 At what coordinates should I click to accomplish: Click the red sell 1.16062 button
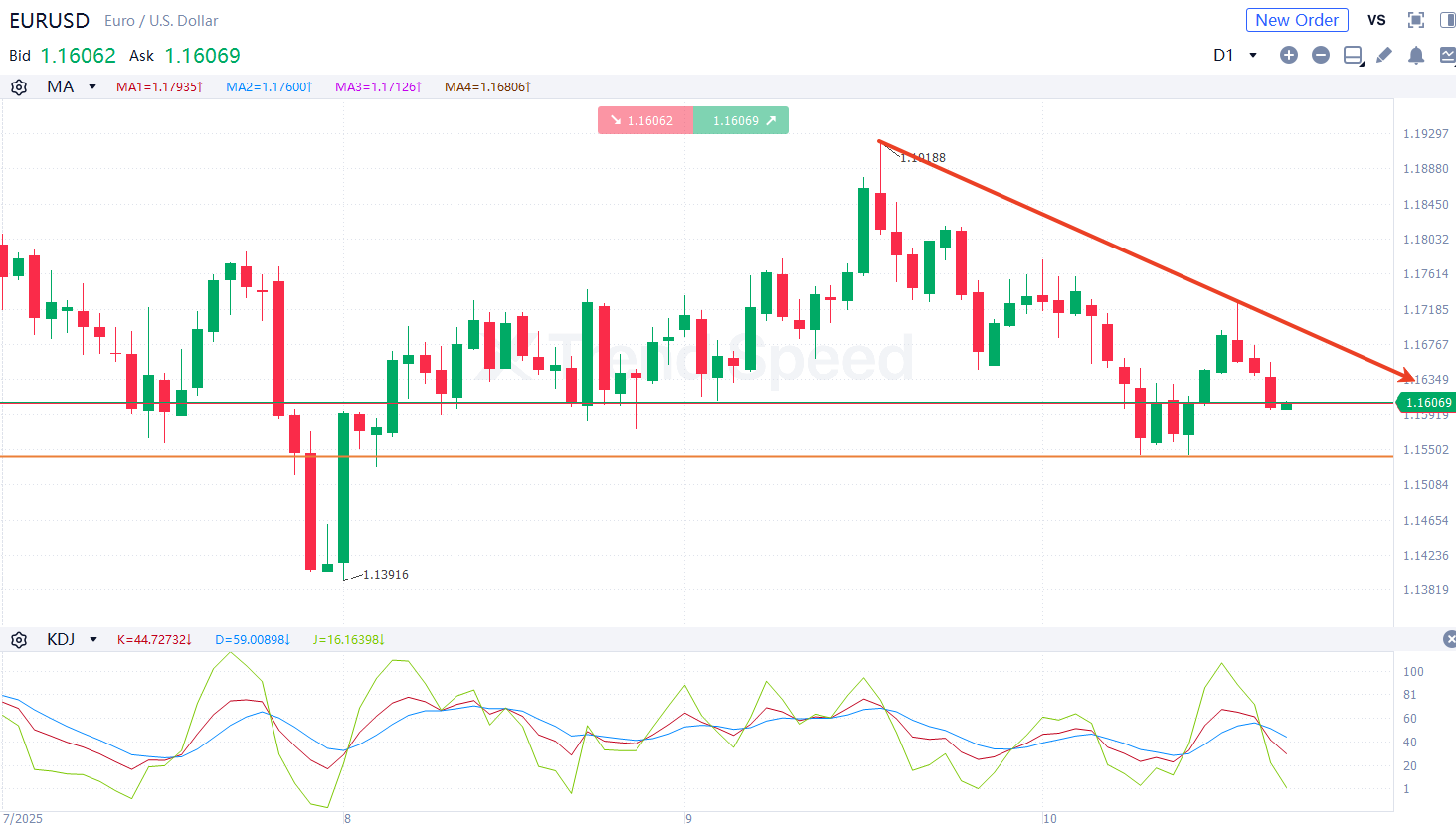[644, 121]
